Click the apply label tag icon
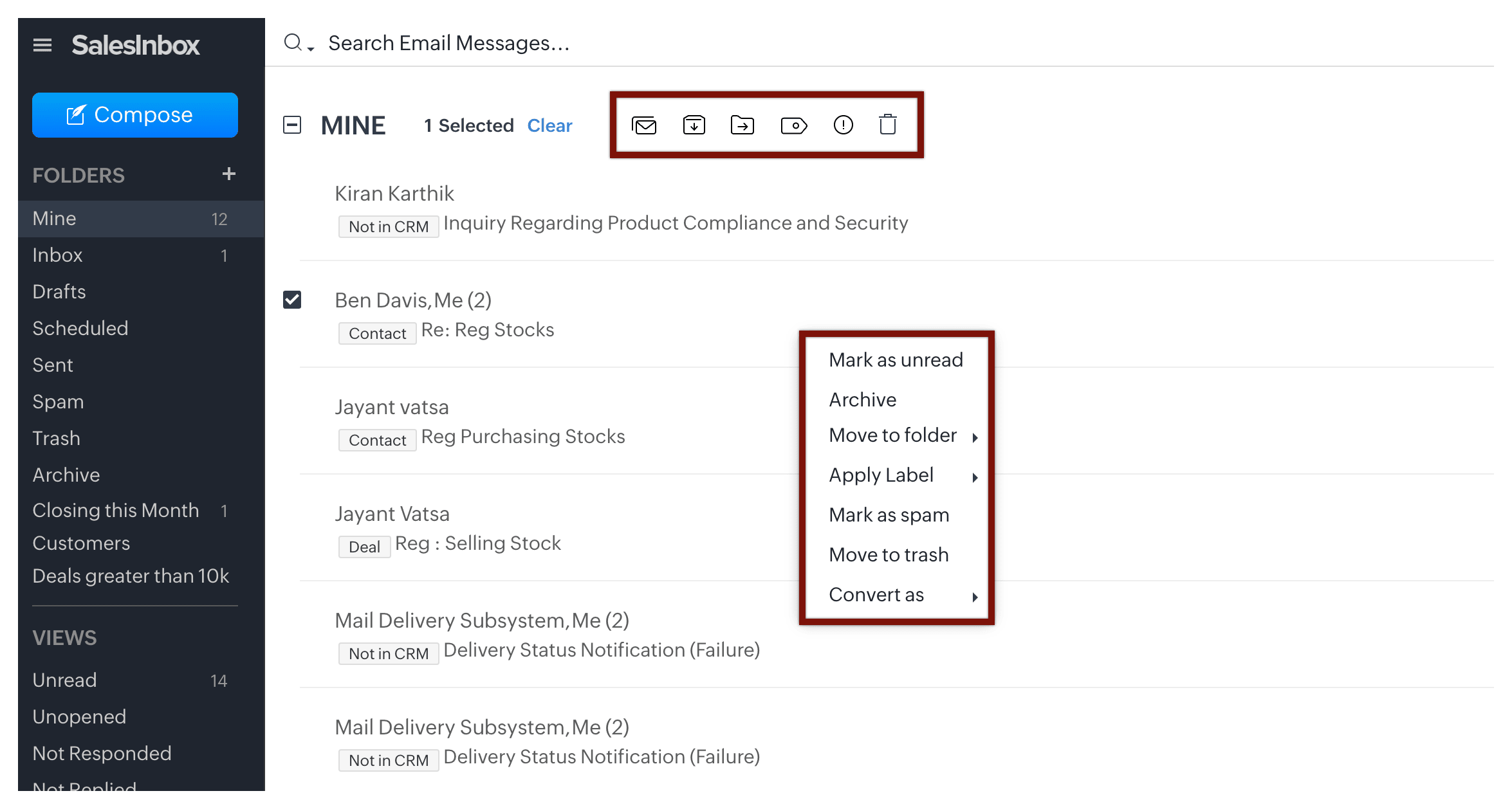 [x=794, y=125]
